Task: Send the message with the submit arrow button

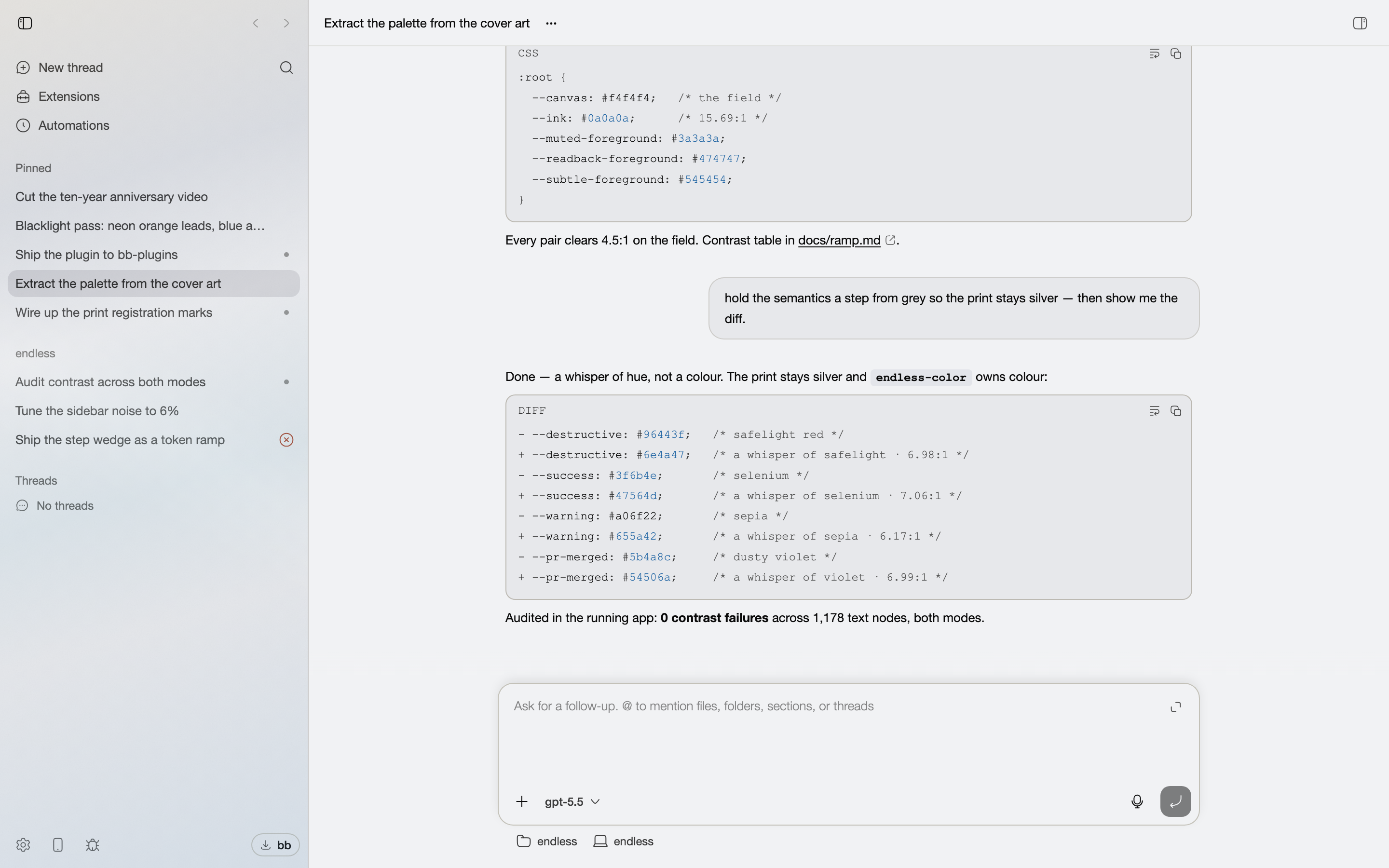Action: tap(1175, 801)
